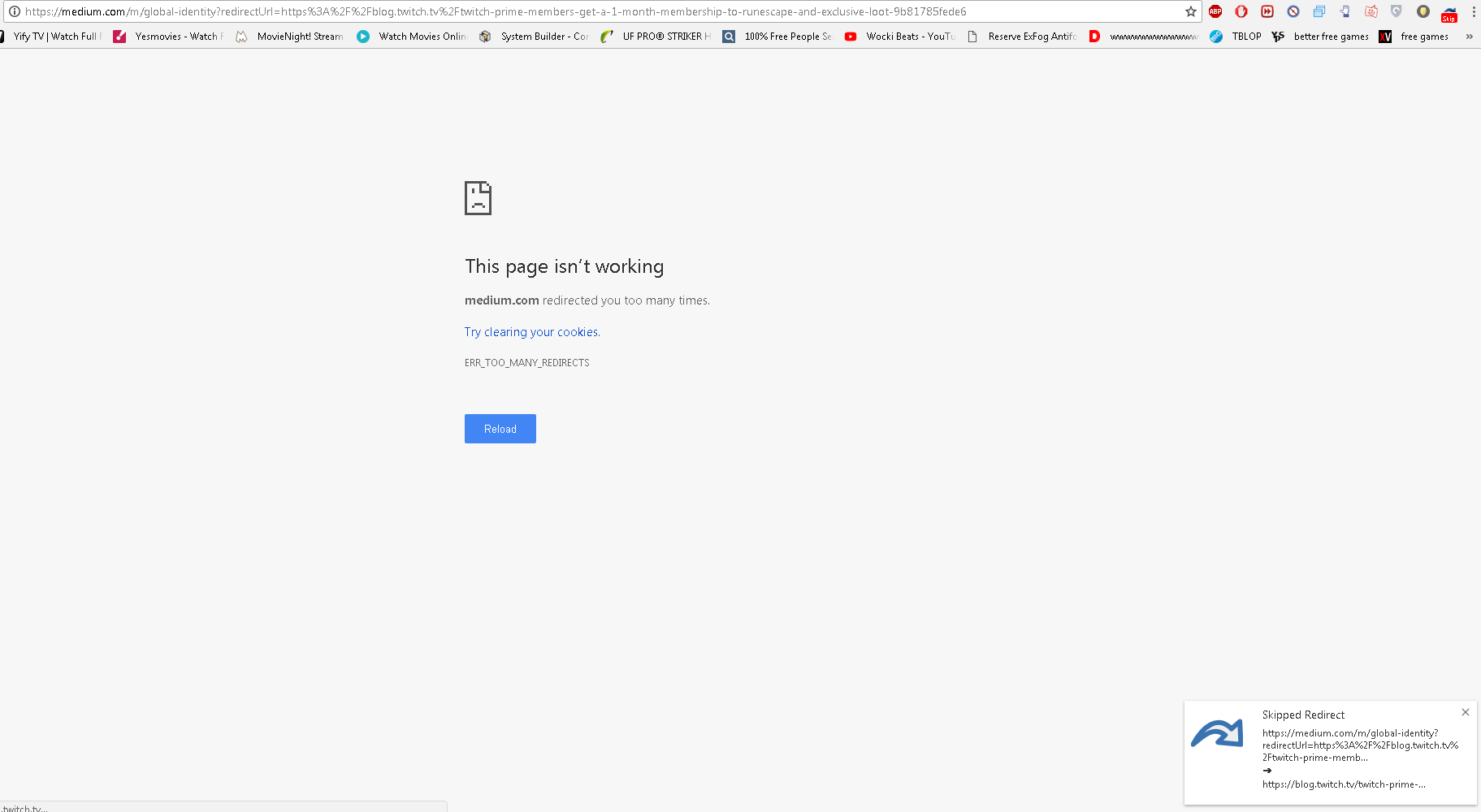
Task: Open the Chrome three-dot menu
Action: (x=1474, y=11)
